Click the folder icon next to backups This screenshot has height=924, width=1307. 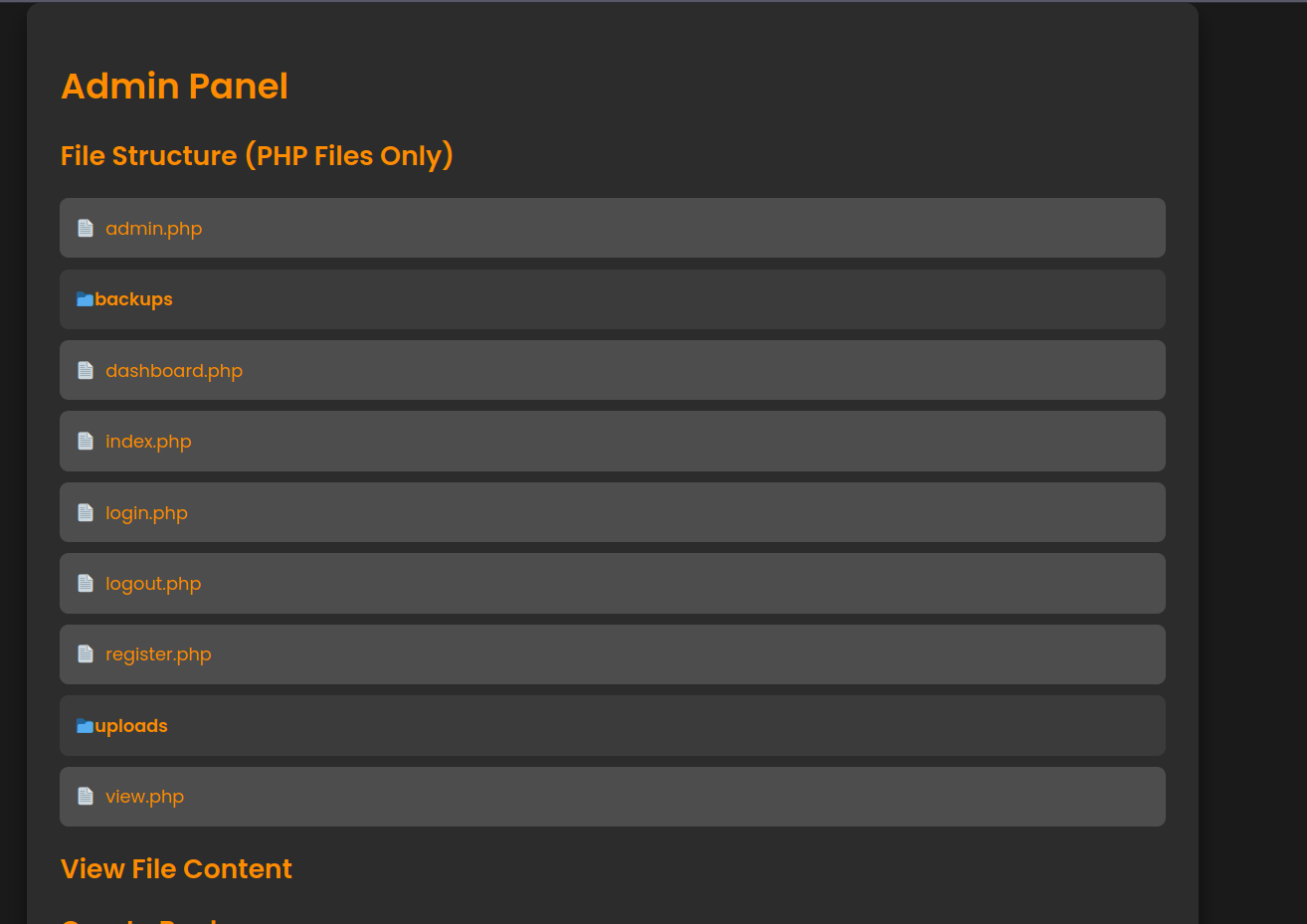86,299
